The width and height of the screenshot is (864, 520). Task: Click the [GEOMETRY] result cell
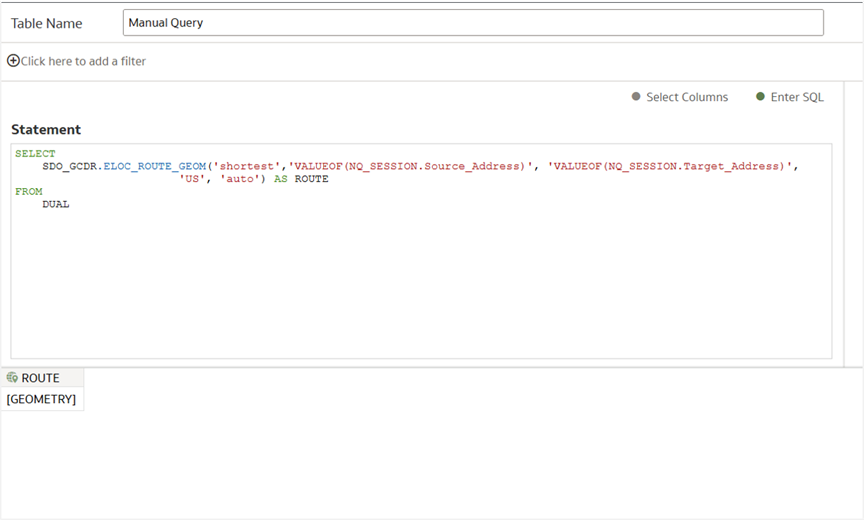41,399
